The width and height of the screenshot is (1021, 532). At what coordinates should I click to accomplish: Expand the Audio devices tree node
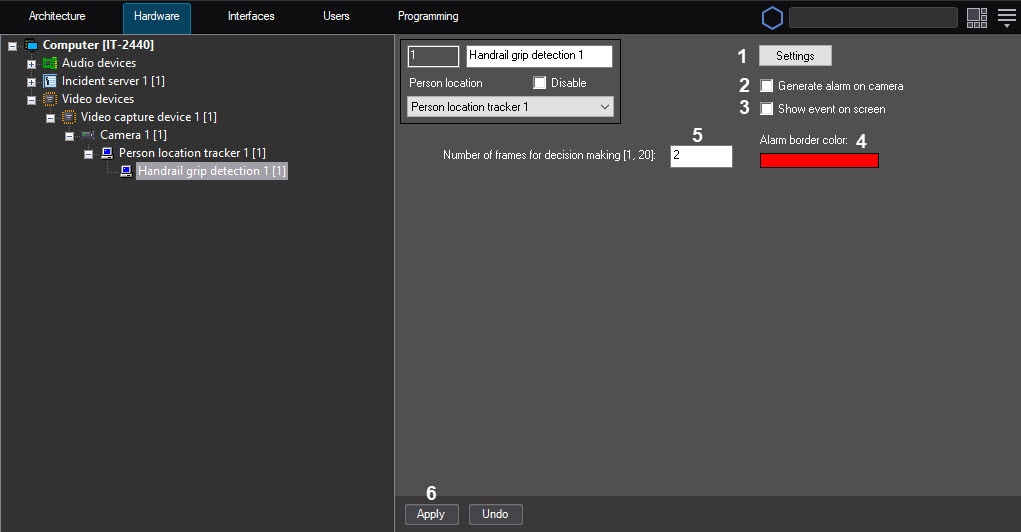pyautogui.click(x=31, y=64)
